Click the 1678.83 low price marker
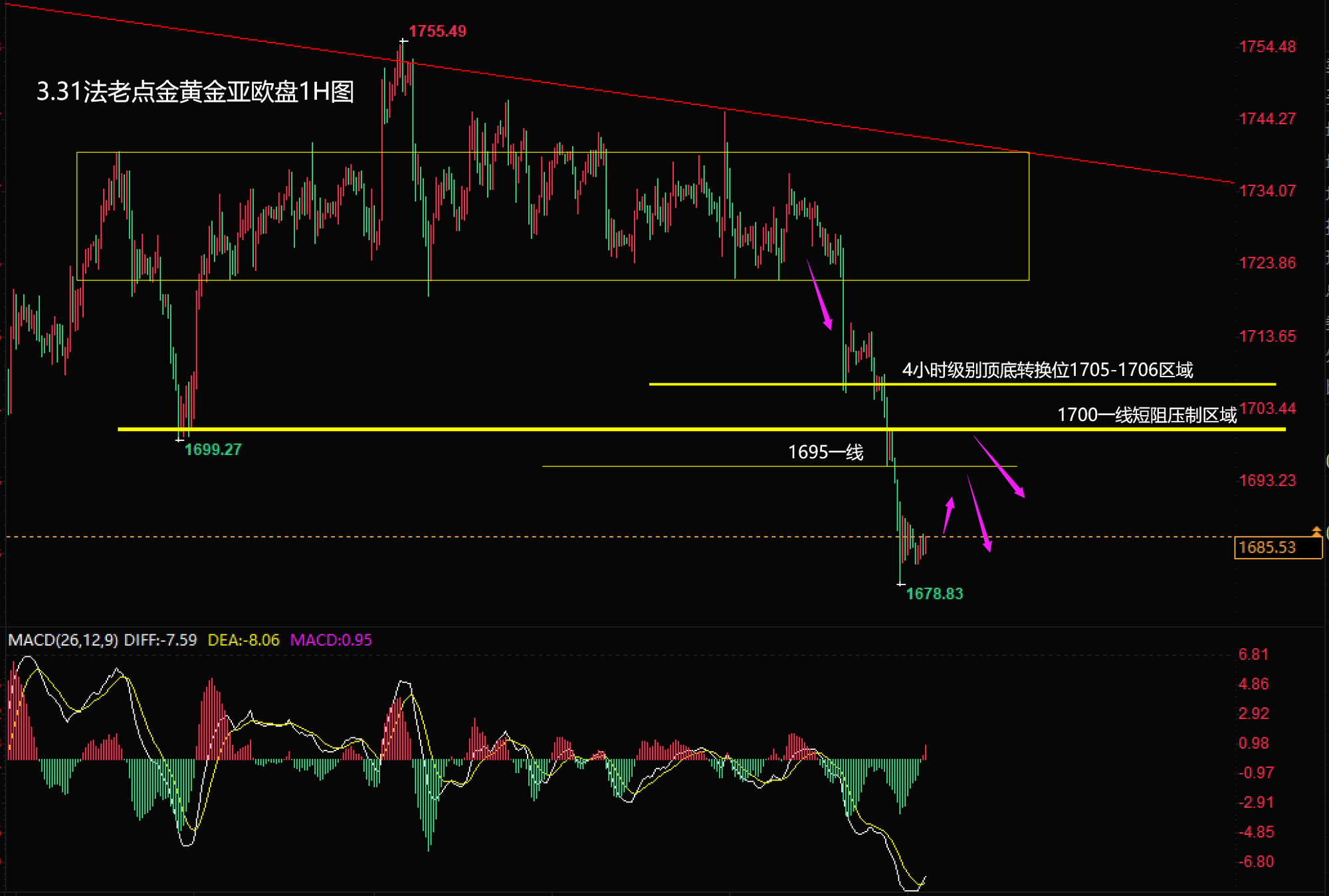 934,594
